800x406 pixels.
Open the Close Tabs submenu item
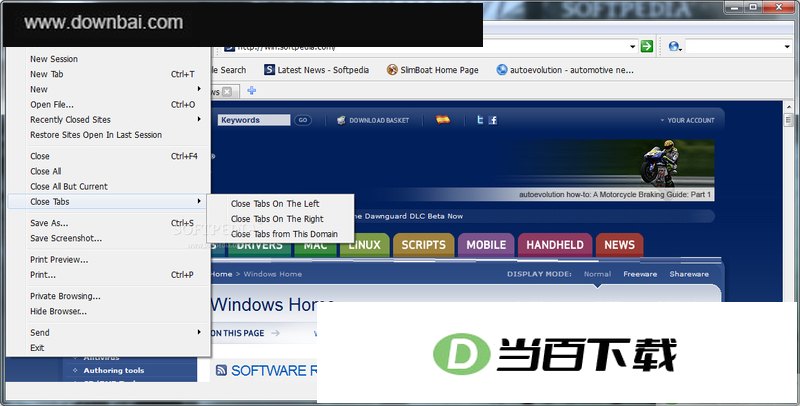(108, 201)
